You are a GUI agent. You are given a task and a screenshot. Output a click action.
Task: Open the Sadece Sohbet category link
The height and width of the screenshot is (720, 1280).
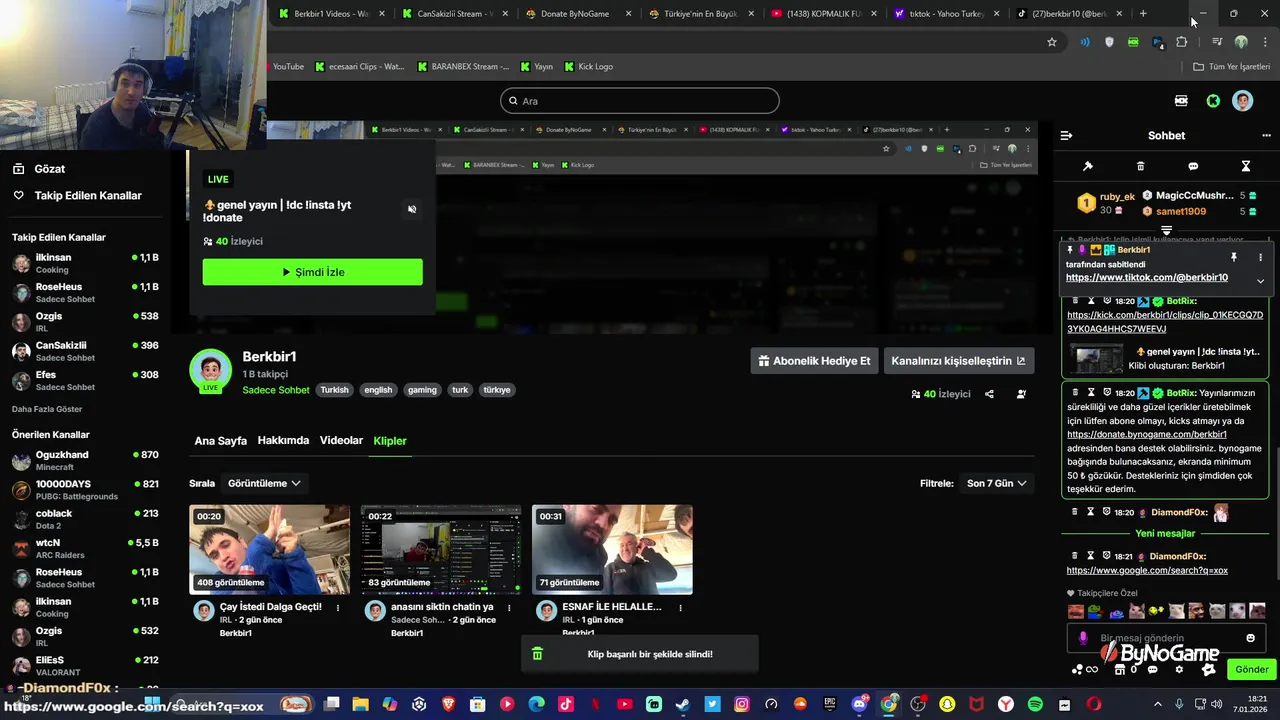tap(276, 390)
